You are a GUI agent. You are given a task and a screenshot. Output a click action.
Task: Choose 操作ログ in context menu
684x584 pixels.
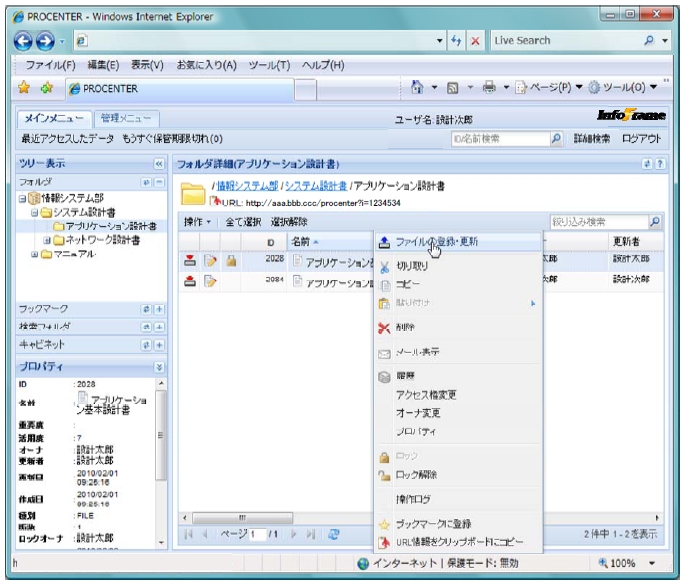pyautogui.click(x=458, y=499)
